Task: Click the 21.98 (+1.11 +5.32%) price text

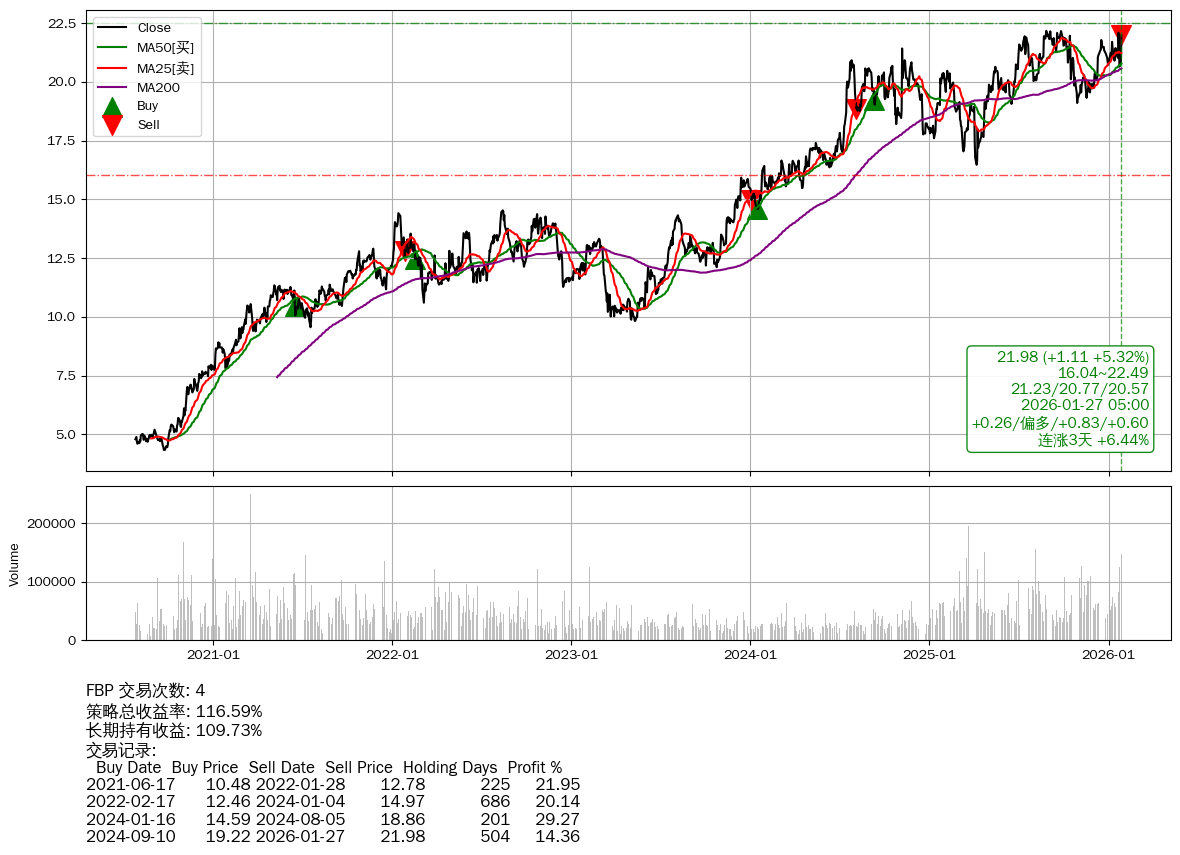Action: [1072, 357]
